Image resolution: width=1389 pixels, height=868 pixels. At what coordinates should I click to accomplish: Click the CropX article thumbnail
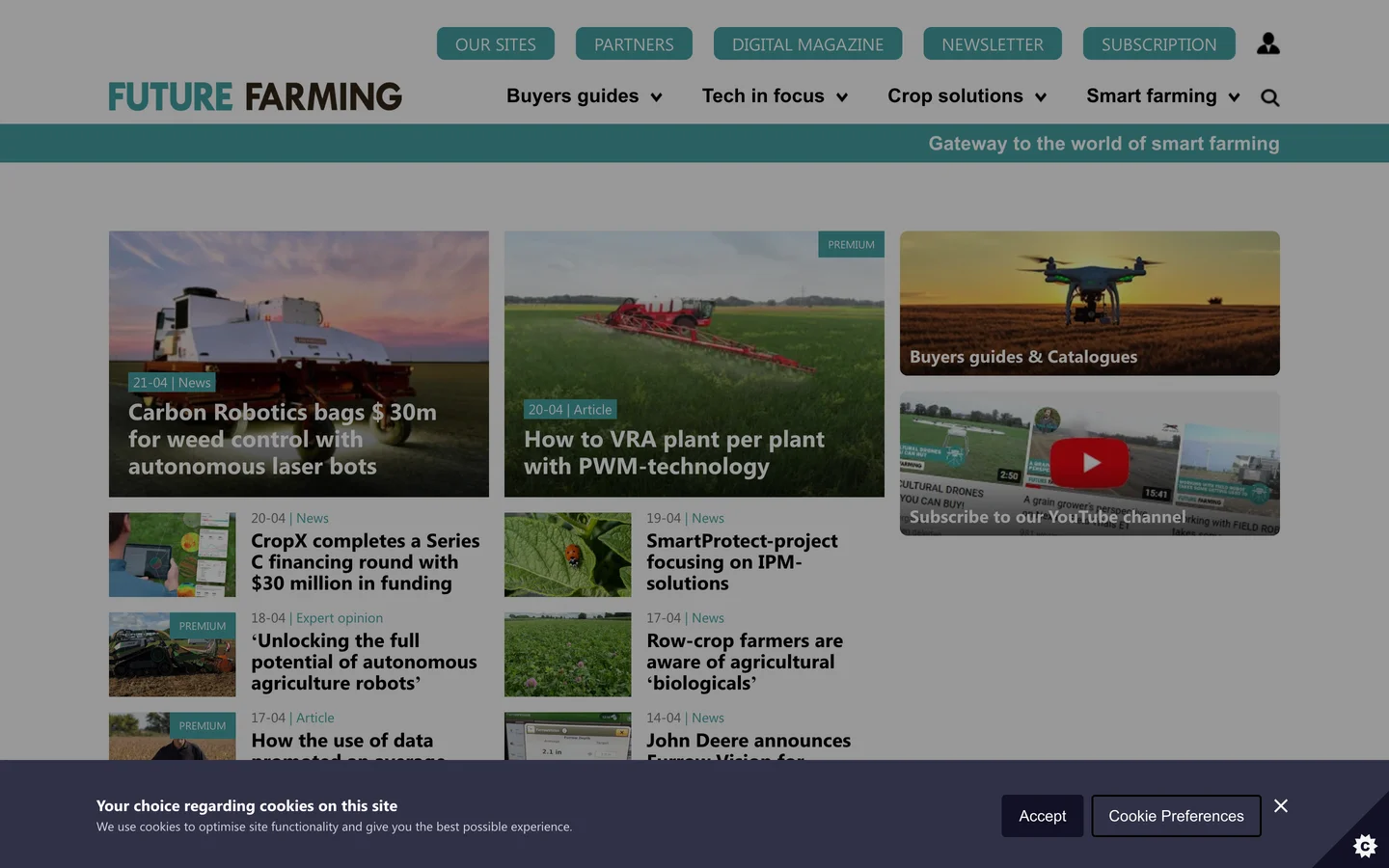coord(173,555)
